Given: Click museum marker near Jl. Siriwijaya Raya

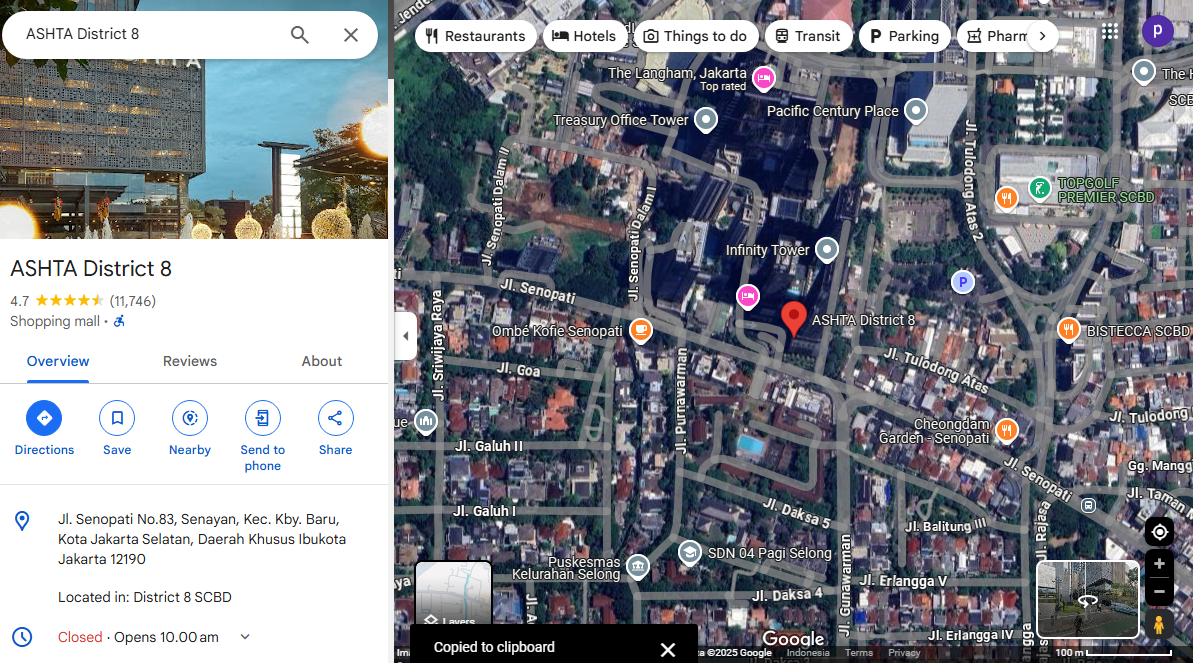Looking at the screenshot, I should coord(426,421).
